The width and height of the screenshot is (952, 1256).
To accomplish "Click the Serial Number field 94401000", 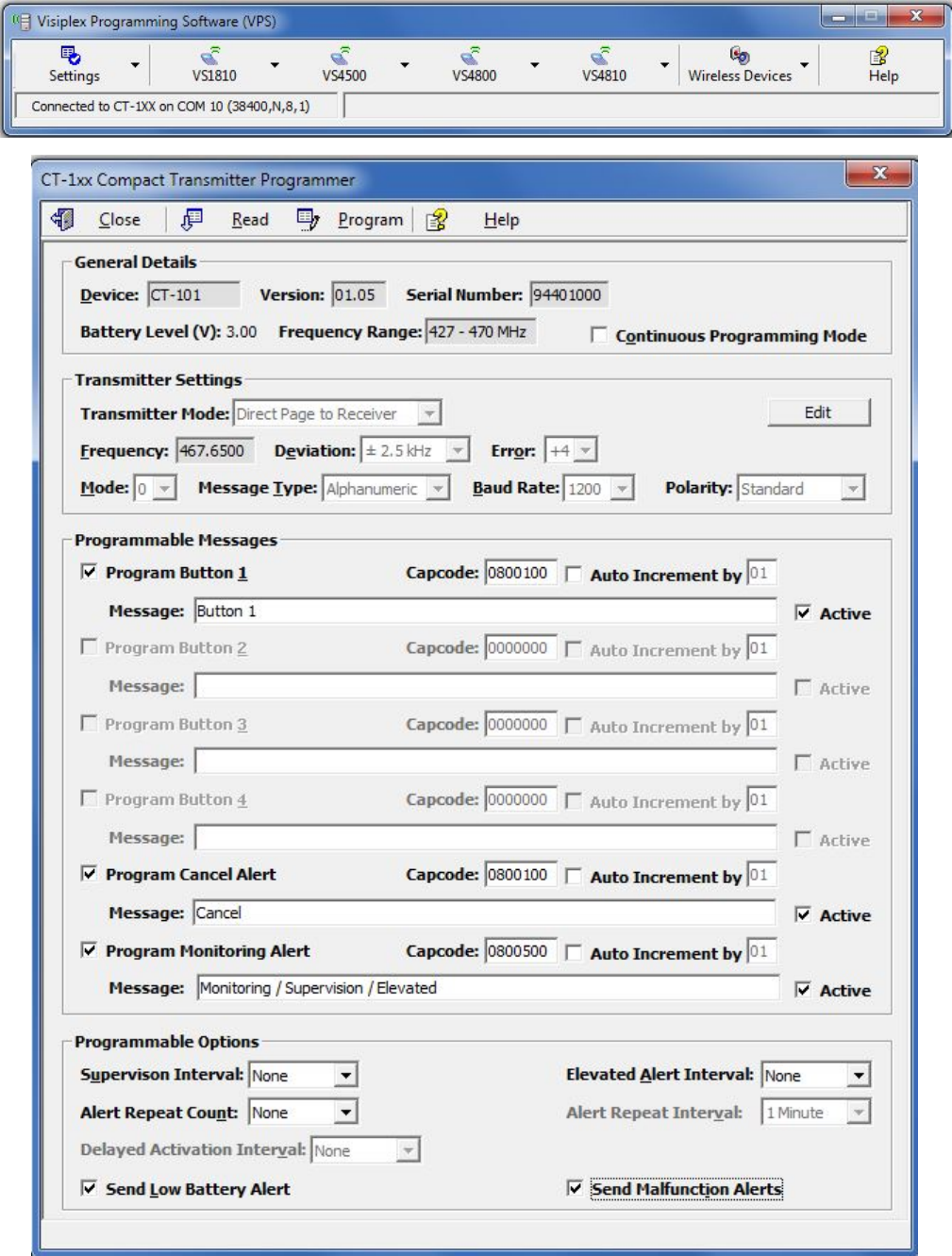I will pos(569,294).
